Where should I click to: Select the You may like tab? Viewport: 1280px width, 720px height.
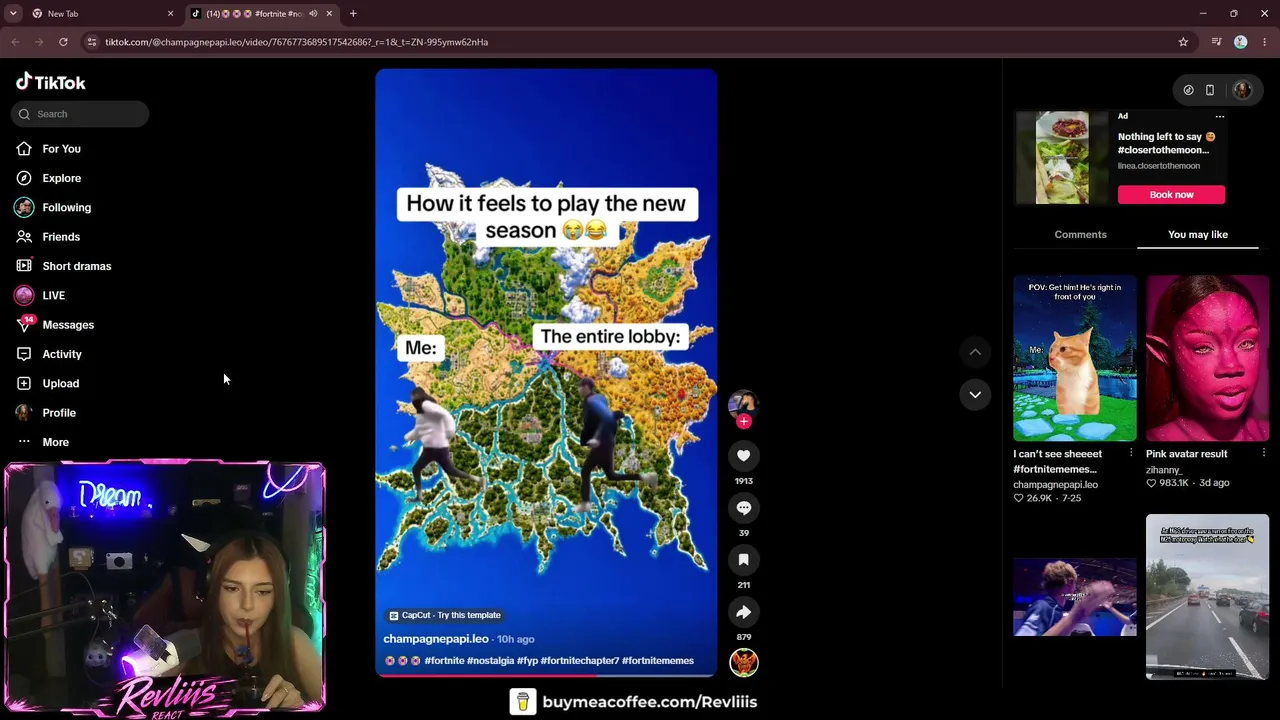tap(1197, 234)
